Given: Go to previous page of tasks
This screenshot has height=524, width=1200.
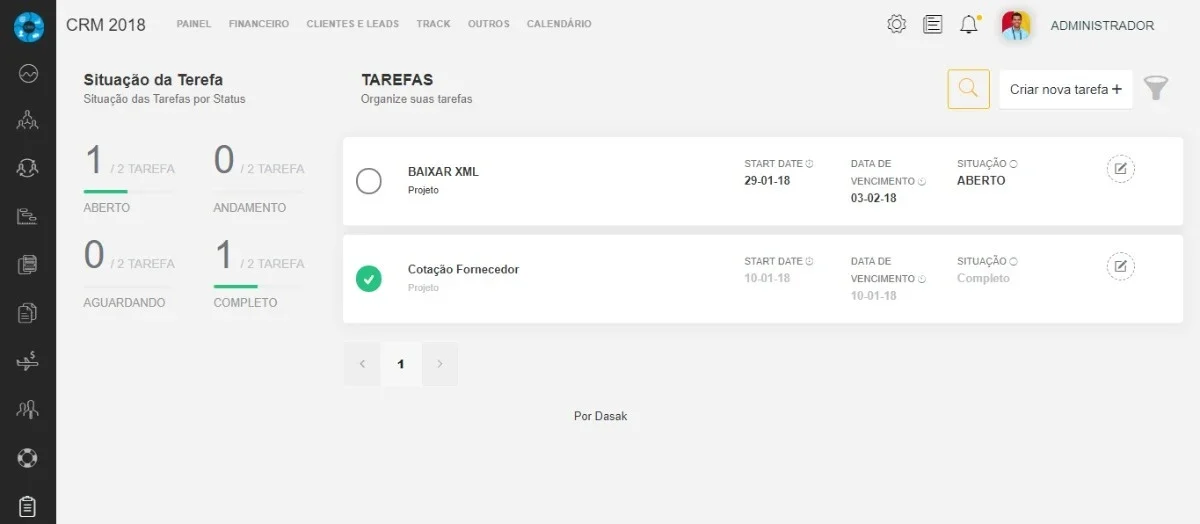Looking at the screenshot, I should [362, 364].
